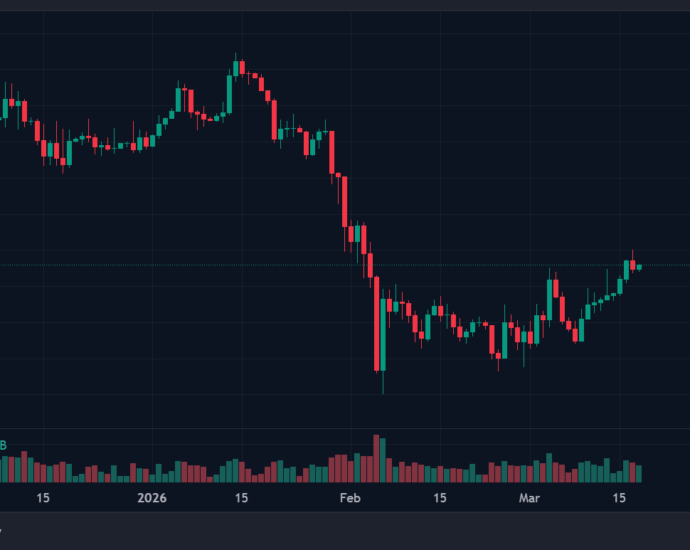Image resolution: width=690 pixels, height=550 pixels.
Task: Click the tall green candle just before mid-March
Action: pyautogui.click(x=628, y=270)
